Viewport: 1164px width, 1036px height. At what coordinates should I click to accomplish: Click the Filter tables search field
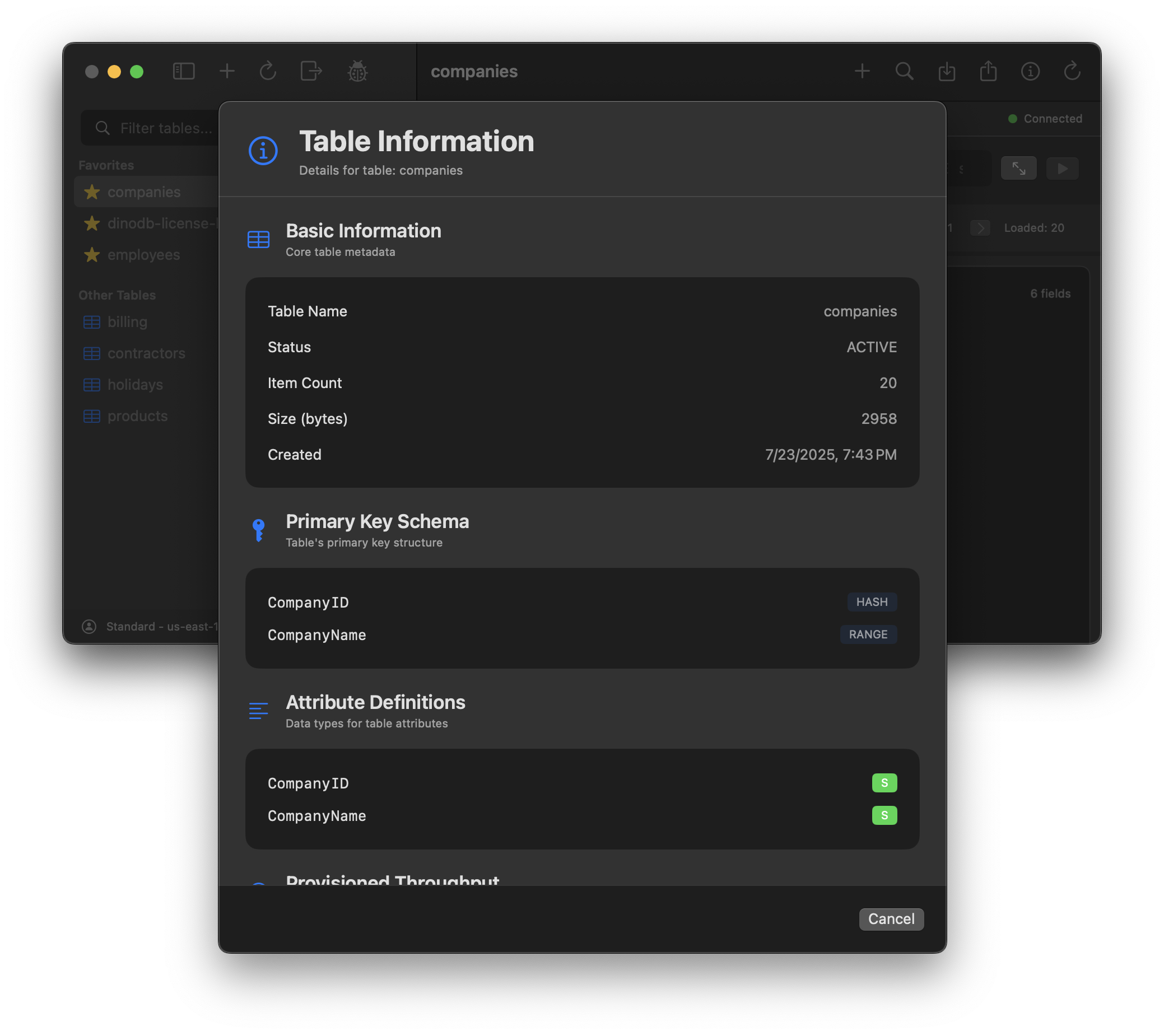pos(151,128)
